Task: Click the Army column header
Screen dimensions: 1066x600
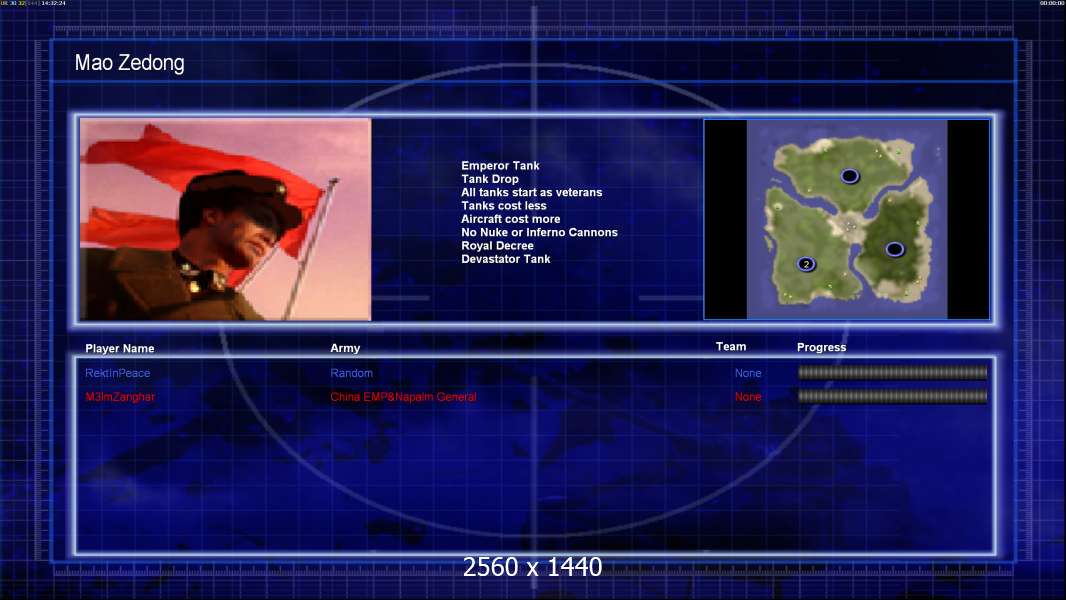Action: [345, 348]
